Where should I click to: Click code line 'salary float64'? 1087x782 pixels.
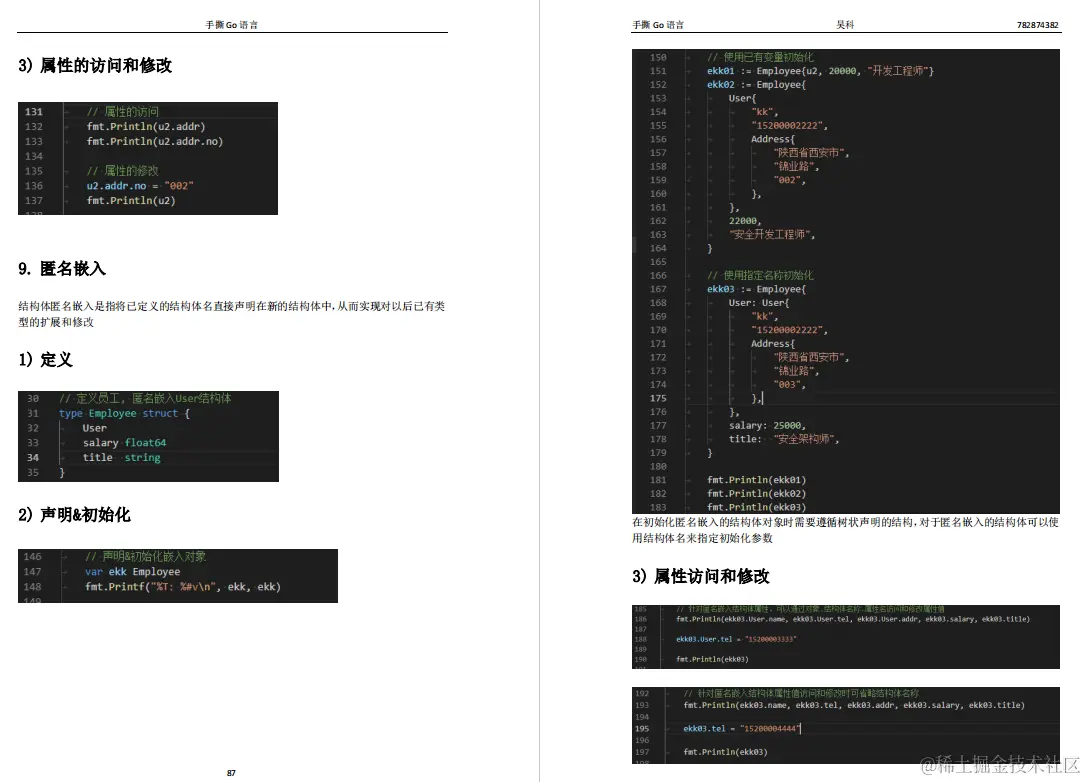click(x=124, y=442)
